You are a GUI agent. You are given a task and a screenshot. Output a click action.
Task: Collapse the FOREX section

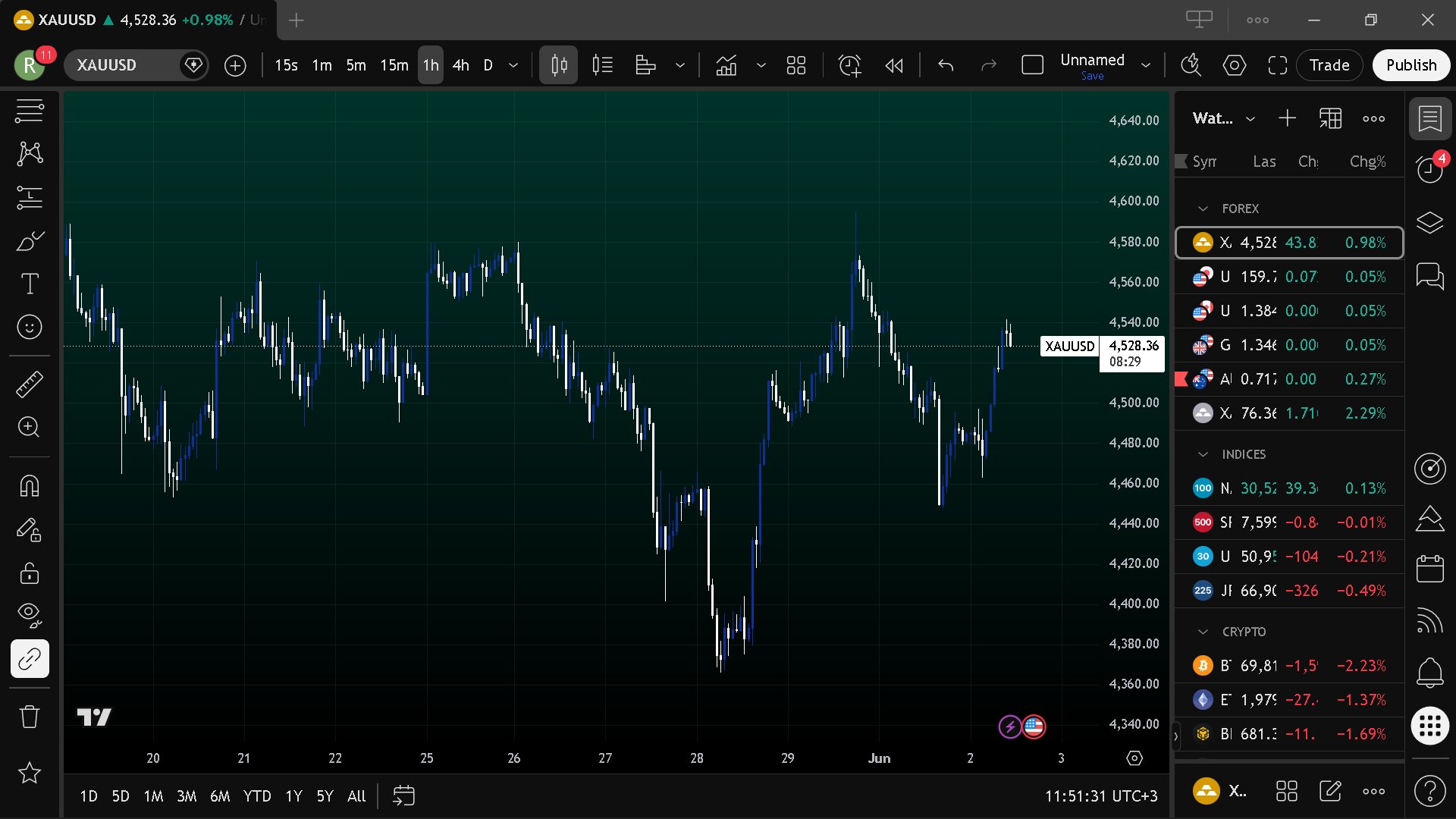coord(1203,209)
